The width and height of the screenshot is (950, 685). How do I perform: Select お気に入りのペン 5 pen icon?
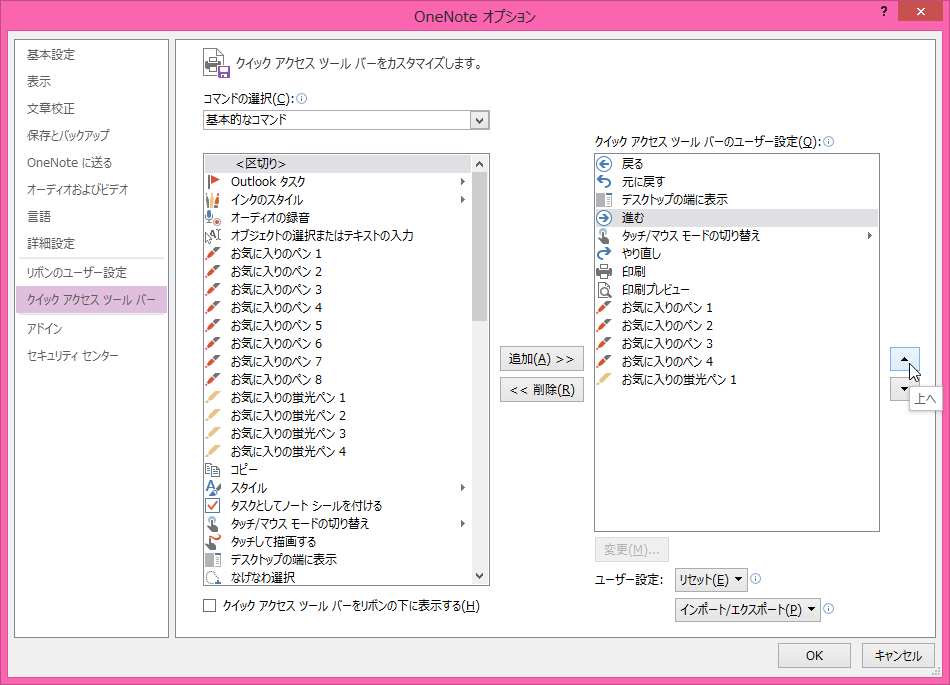pos(213,325)
